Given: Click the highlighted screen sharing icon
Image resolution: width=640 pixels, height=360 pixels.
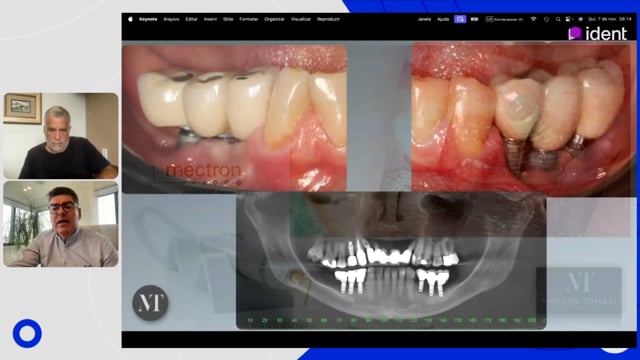Looking at the screenshot, I should coord(460,19).
